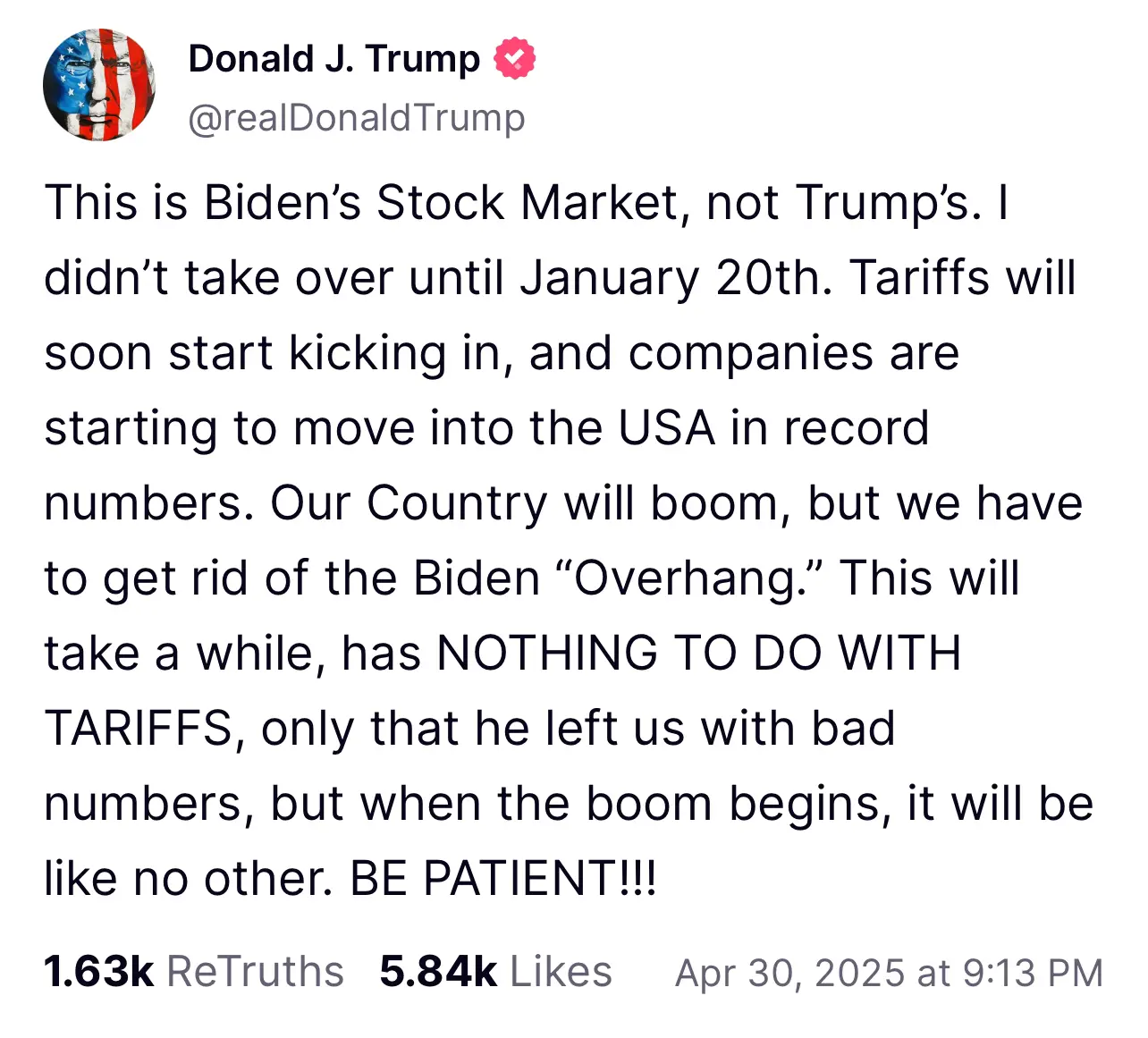Click "Our Country will boom" sentence

pyautogui.click(x=525, y=502)
